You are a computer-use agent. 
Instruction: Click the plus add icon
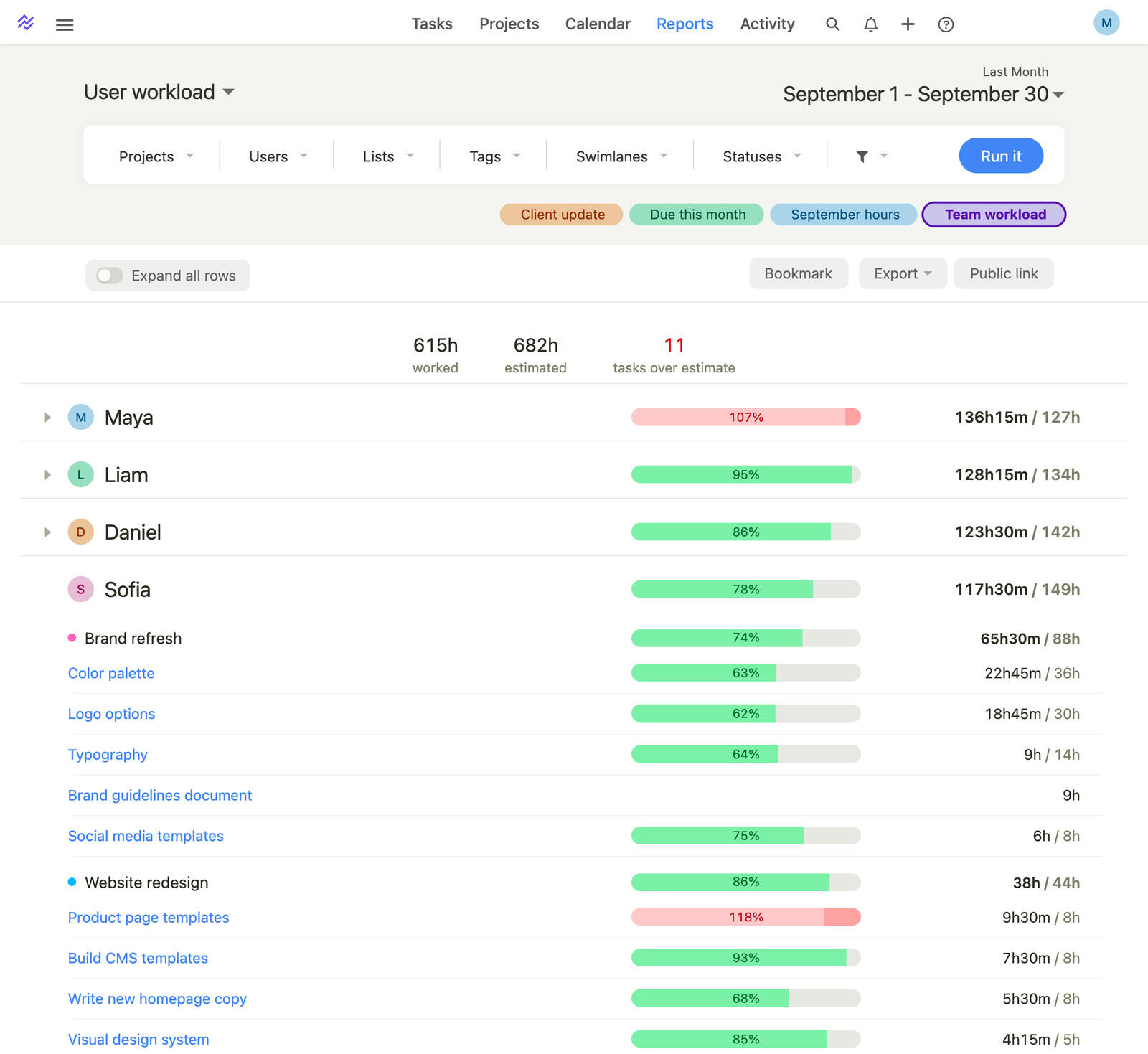coord(908,24)
